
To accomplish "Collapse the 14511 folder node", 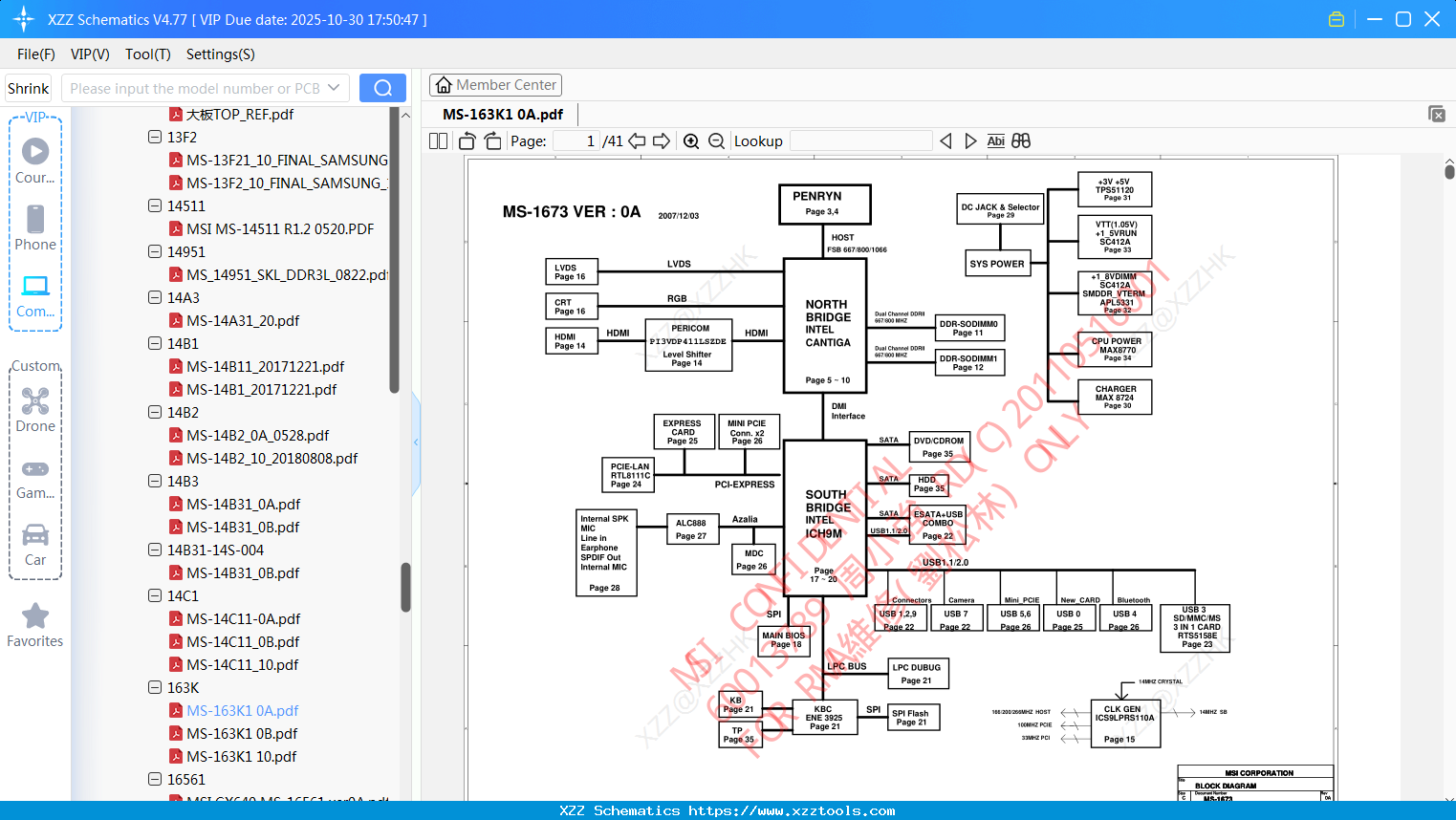I will coord(155,205).
